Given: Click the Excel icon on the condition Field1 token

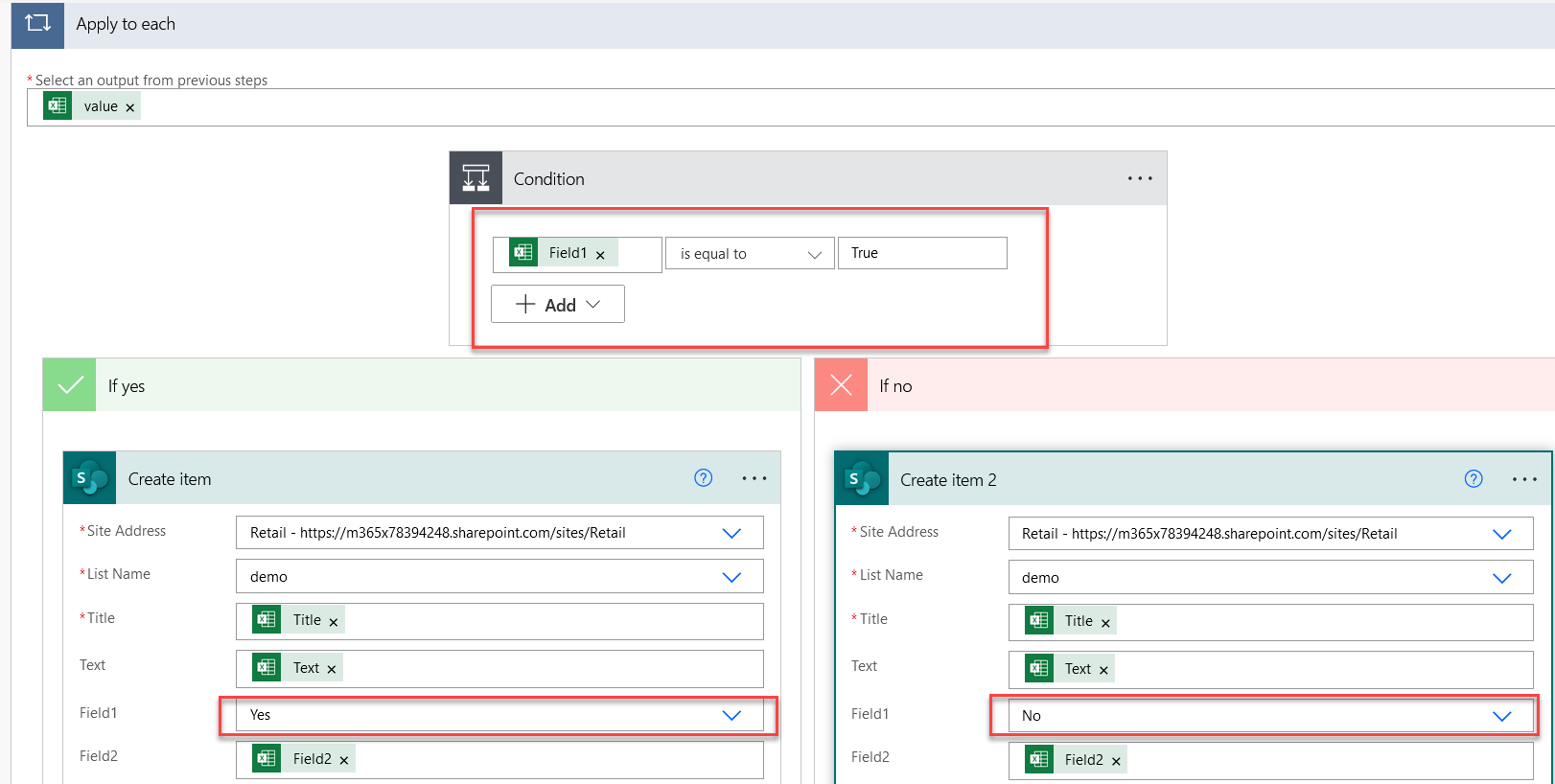Looking at the screenshot, I should 523,252.
